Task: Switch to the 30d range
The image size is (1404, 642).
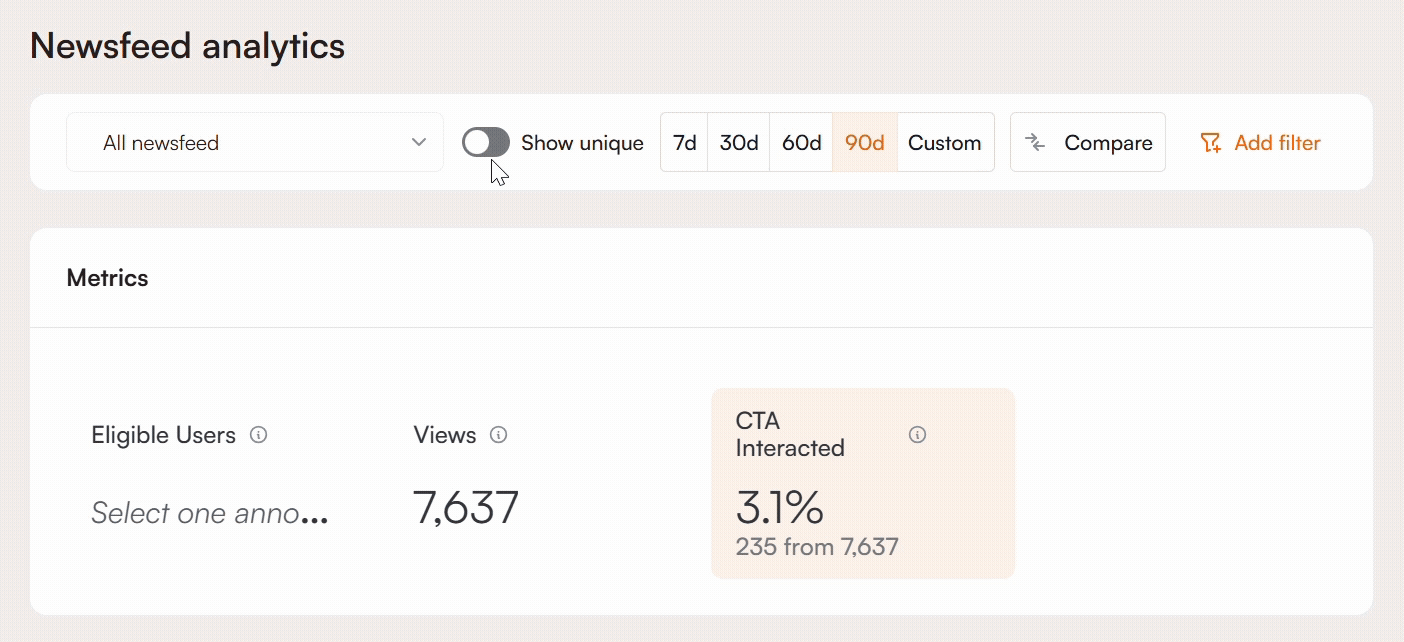Action: 739,143
